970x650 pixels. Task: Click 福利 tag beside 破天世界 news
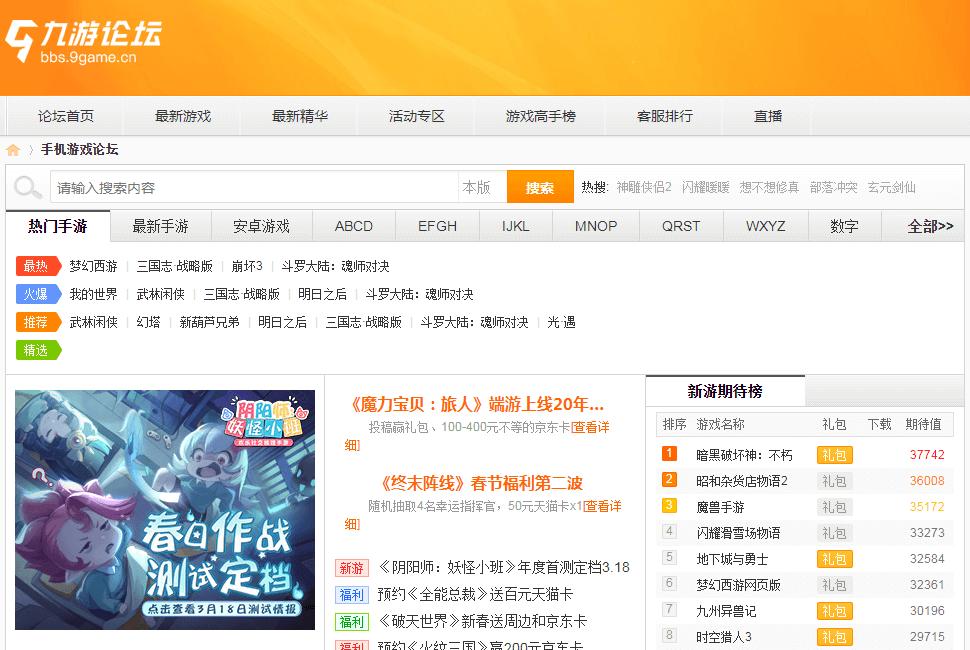coord(351,622)
